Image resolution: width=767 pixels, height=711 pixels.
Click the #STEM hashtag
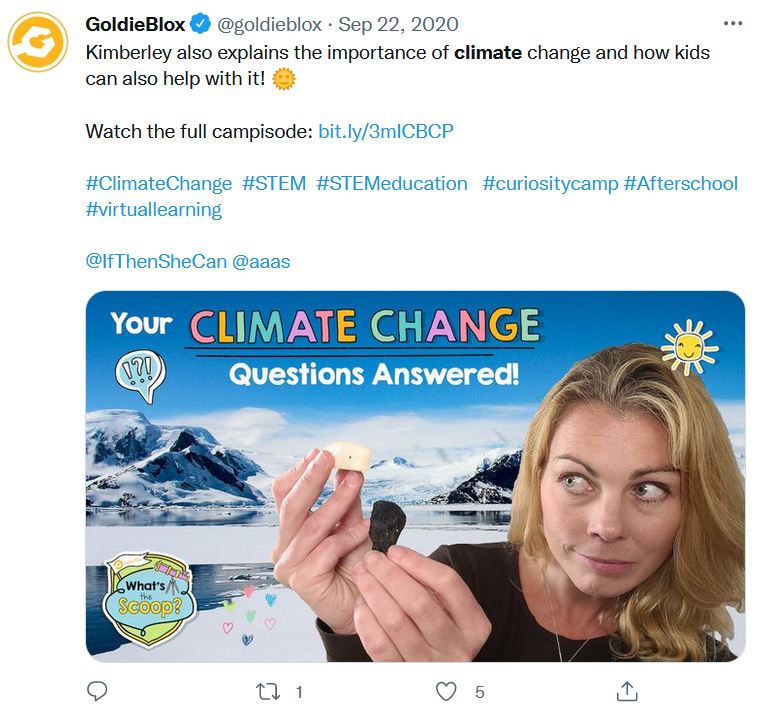pyautogui.click(x=274, y=184)
